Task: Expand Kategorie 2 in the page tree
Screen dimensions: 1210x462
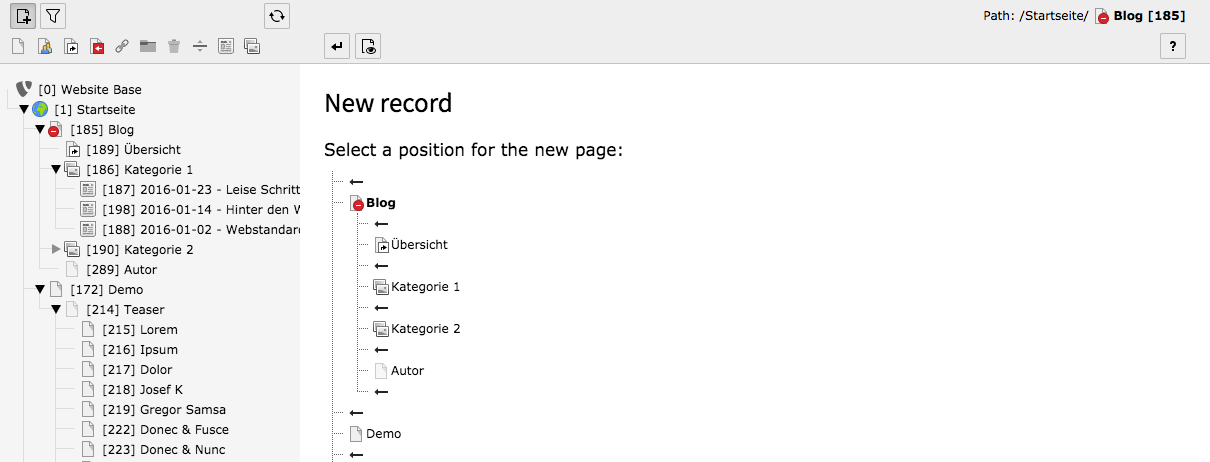Action: coord(56,249)
